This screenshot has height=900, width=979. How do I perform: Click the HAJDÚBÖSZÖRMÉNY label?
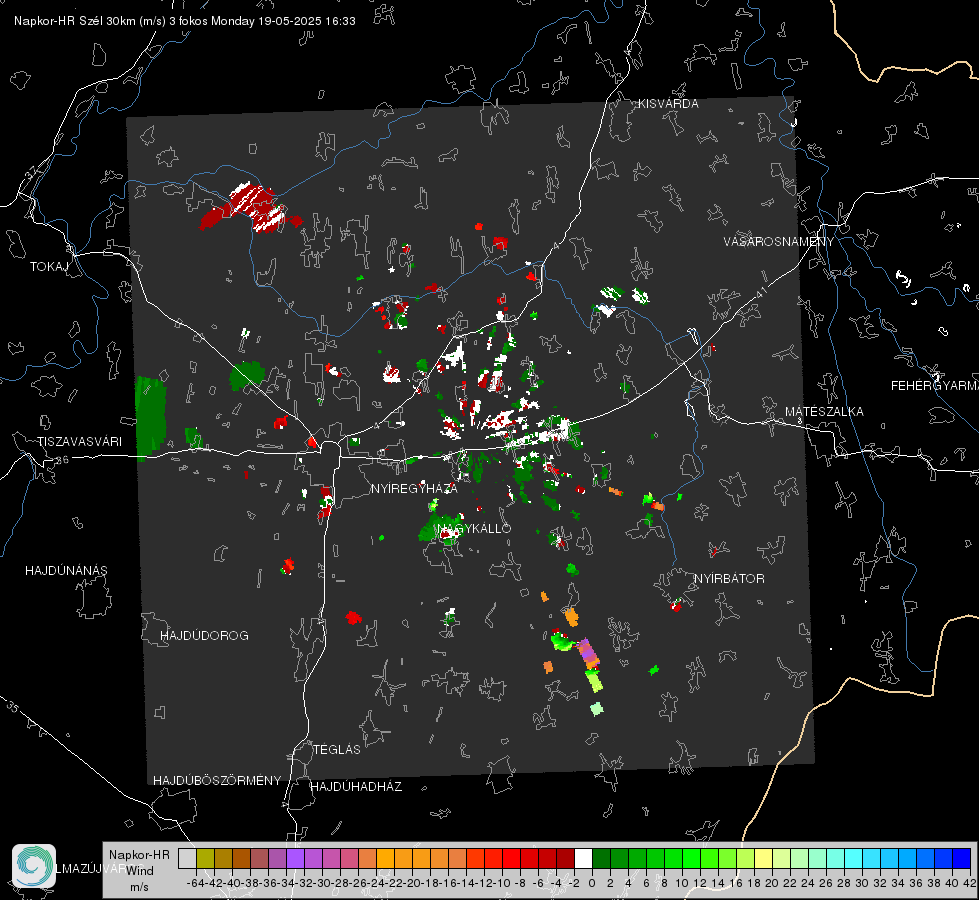[217, 781]
